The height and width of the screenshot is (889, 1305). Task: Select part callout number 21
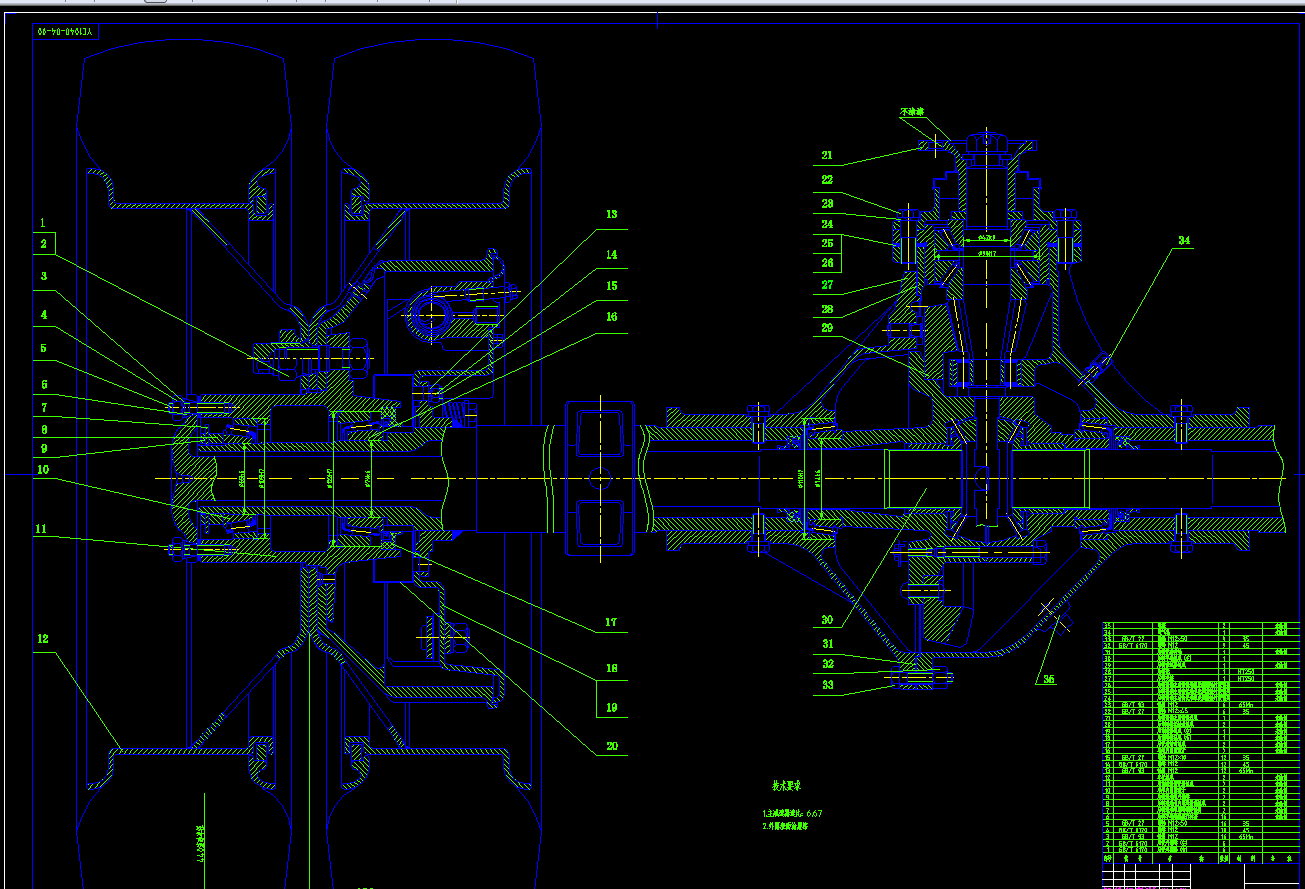point(827,155)
